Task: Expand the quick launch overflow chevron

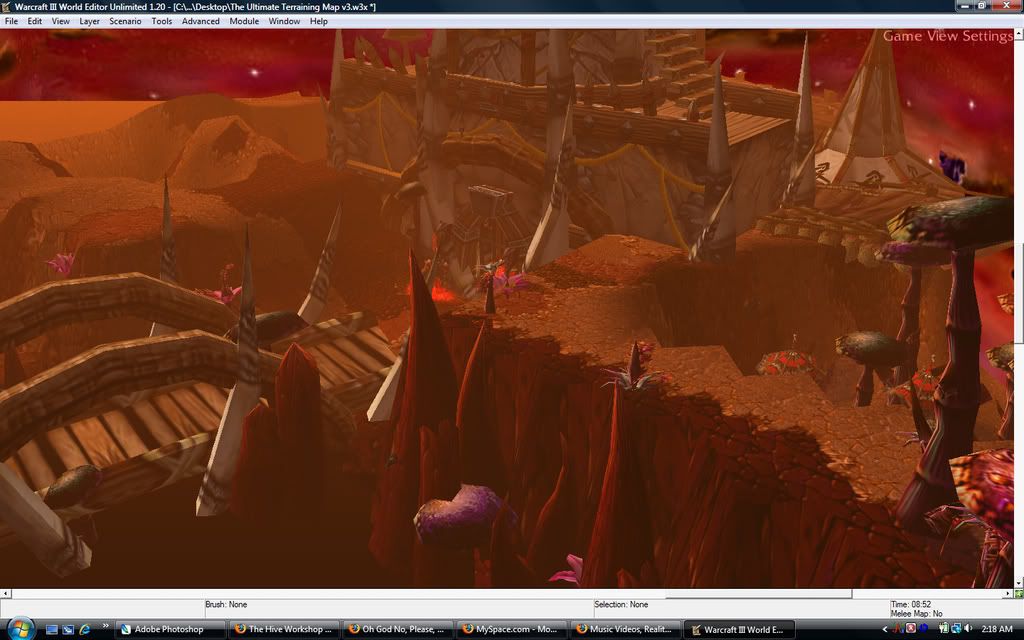Action: [106, 626]
